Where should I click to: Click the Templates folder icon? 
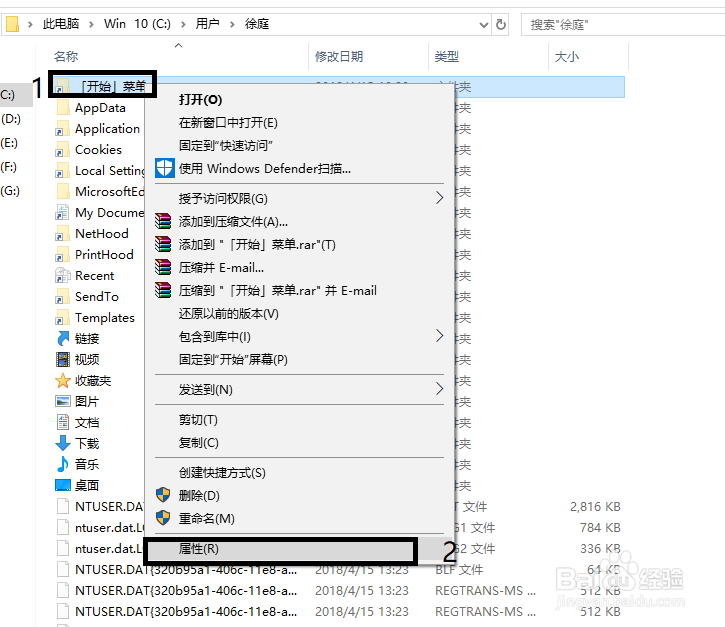[x=62, y=318]
